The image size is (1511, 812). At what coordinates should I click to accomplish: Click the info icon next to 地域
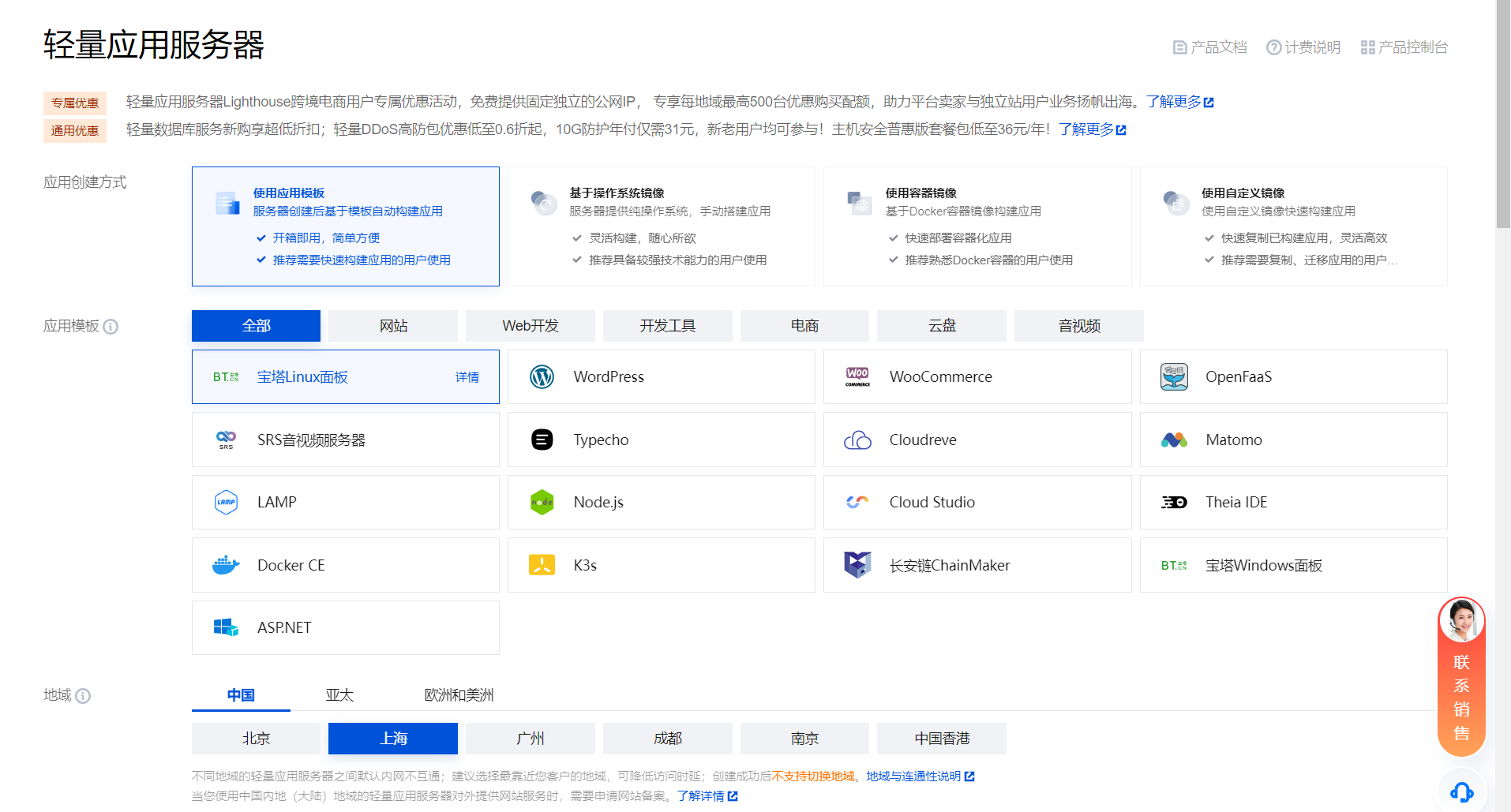pos(83,696)
